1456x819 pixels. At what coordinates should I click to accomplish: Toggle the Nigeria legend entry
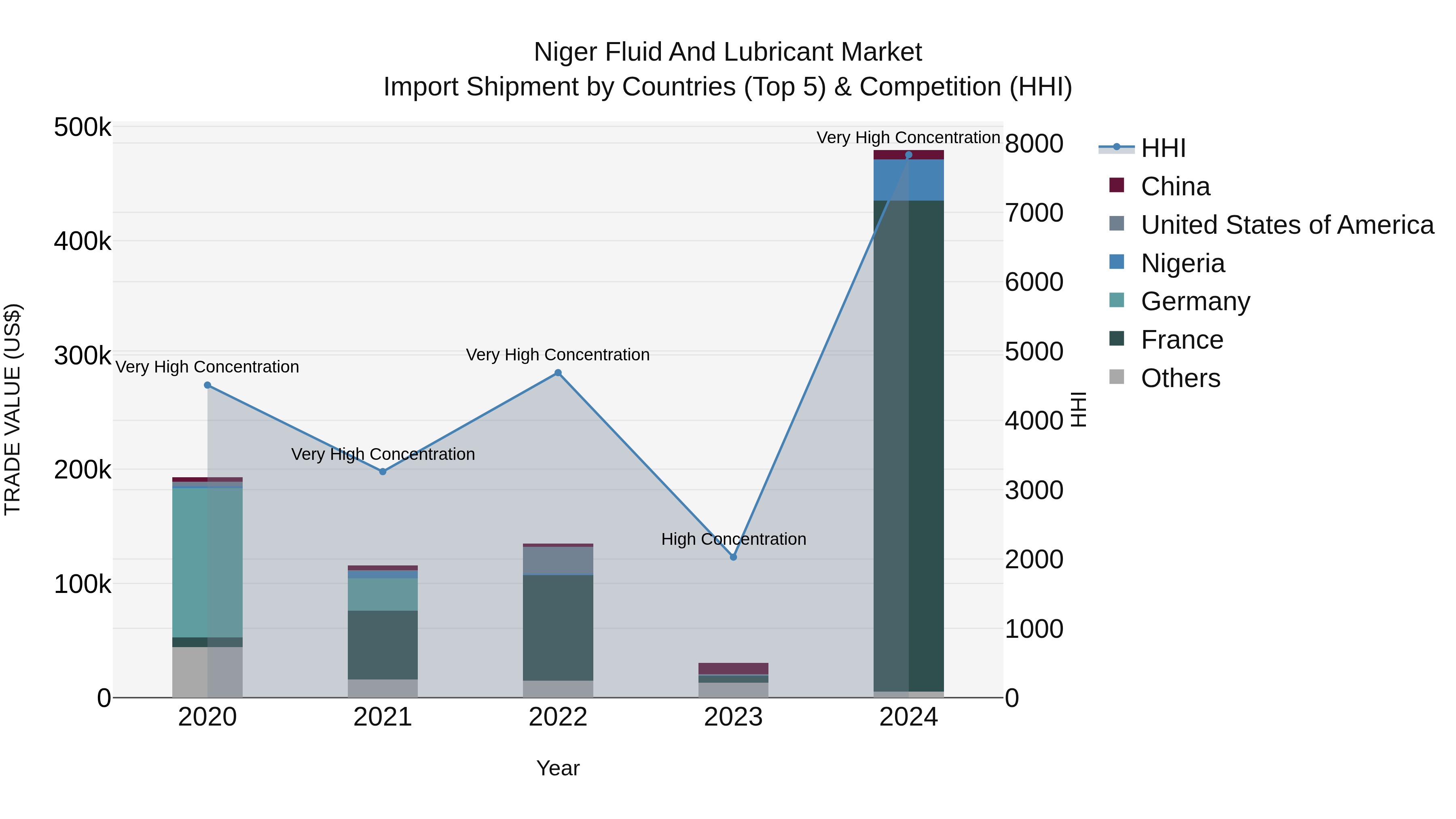coord(1167,263)
